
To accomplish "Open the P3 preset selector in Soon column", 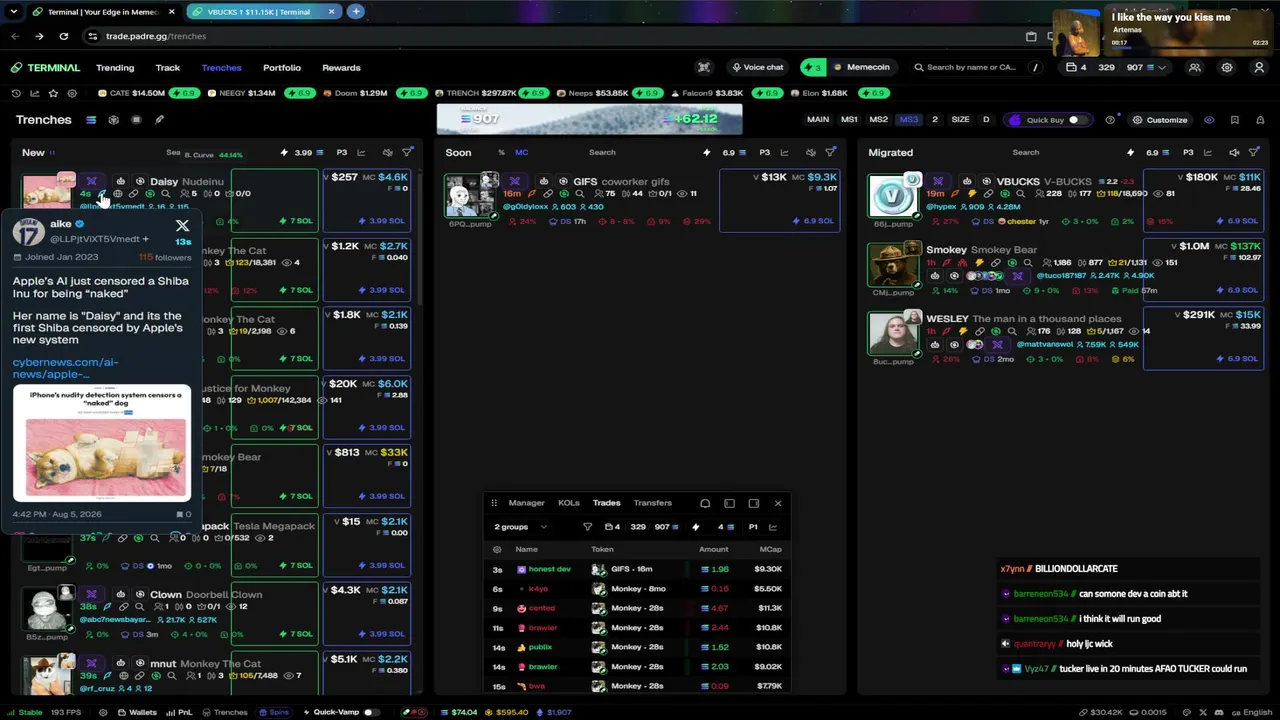I will (x=765, y=153).
